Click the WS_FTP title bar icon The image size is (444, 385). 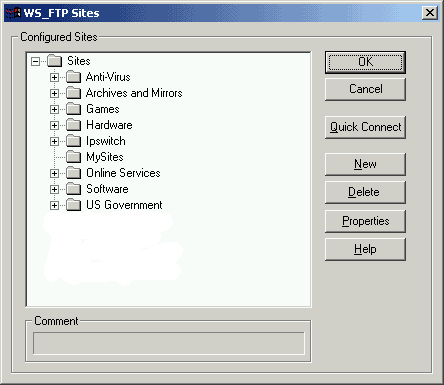(13, 13)
